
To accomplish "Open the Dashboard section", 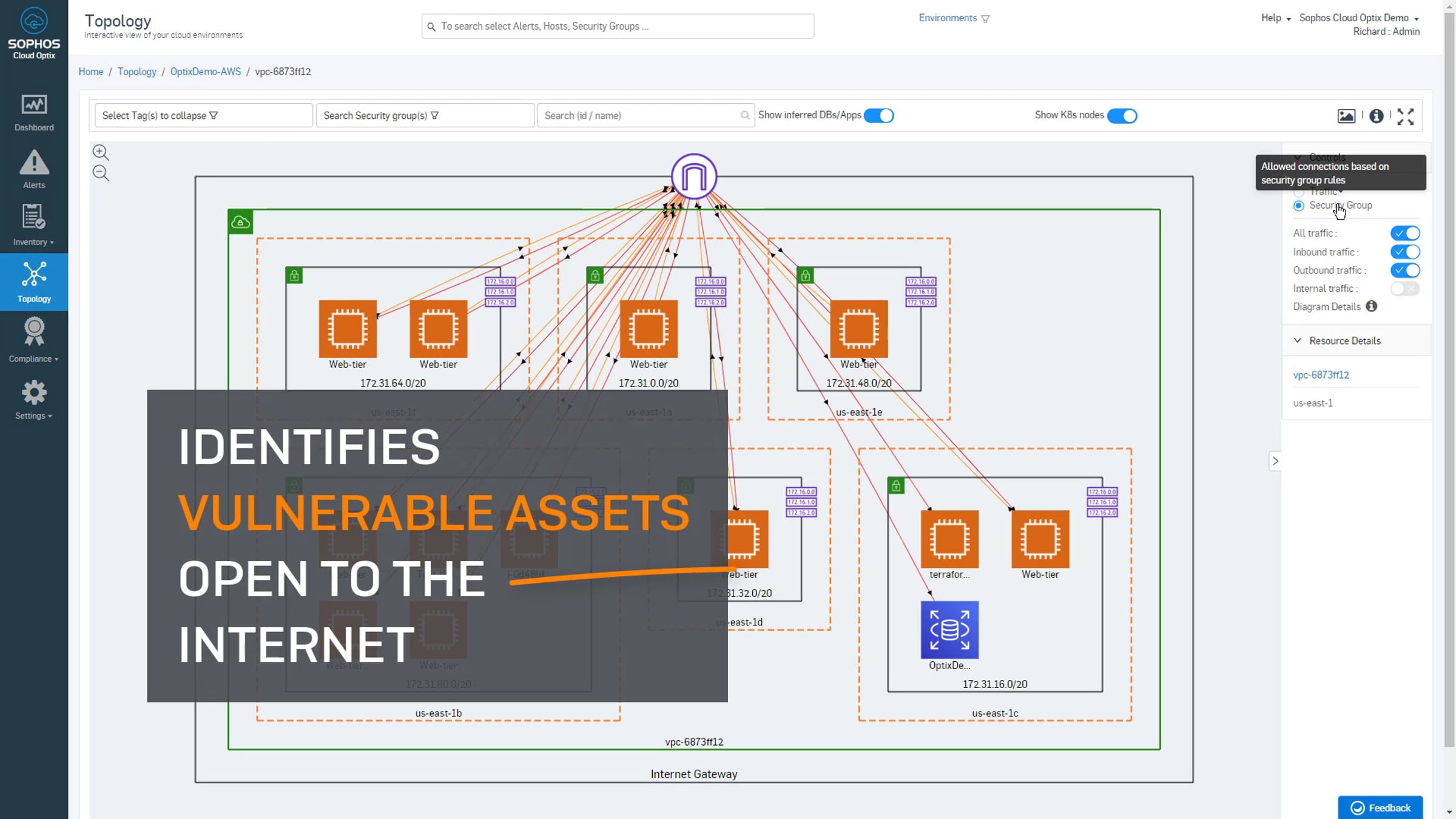I will tap(34, 113).
